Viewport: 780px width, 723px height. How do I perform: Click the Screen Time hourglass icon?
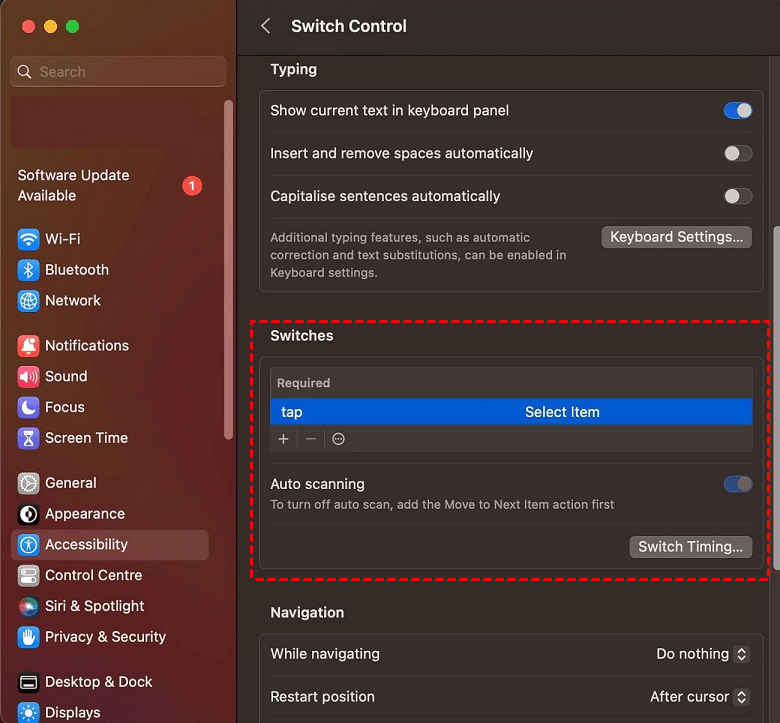pos(28,438)
